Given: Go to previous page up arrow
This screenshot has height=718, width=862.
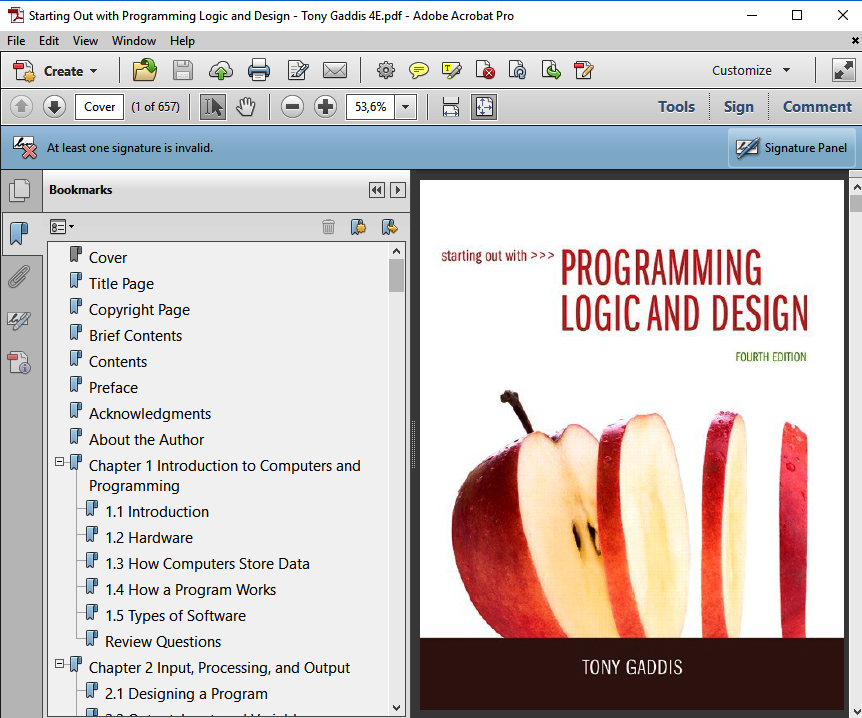Looking at the screenshot, I should coord(21,107).
